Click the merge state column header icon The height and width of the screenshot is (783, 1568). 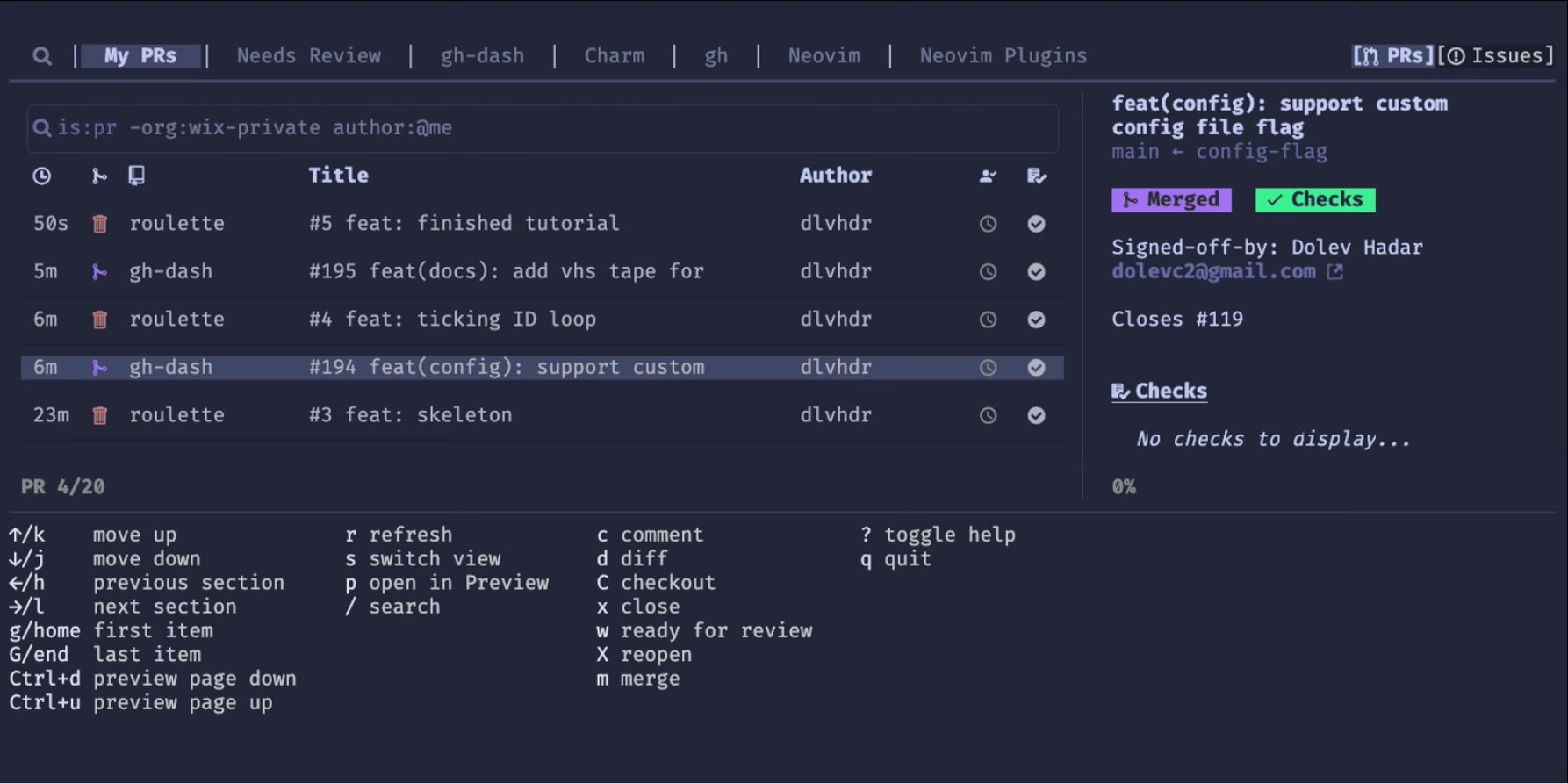coord(99,176)
